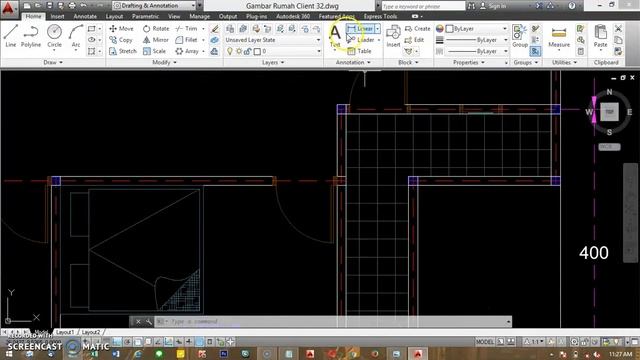
Task: Select the Line drawing tool
Action: [x=11, y=36]
